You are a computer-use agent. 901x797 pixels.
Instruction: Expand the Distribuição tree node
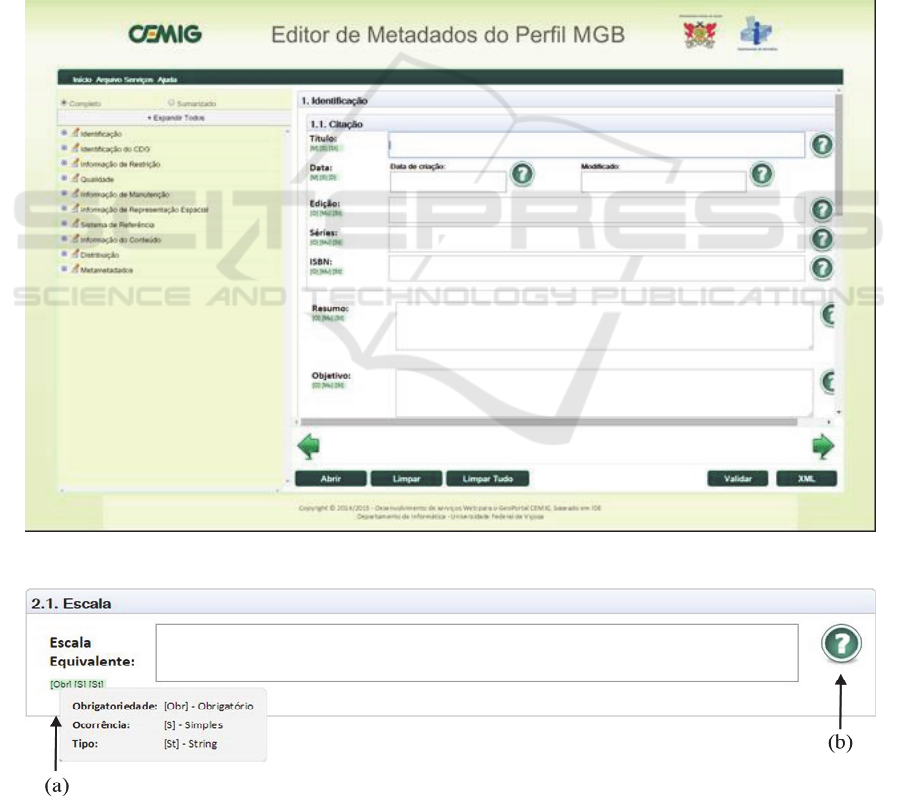click(x=66, y=254)
